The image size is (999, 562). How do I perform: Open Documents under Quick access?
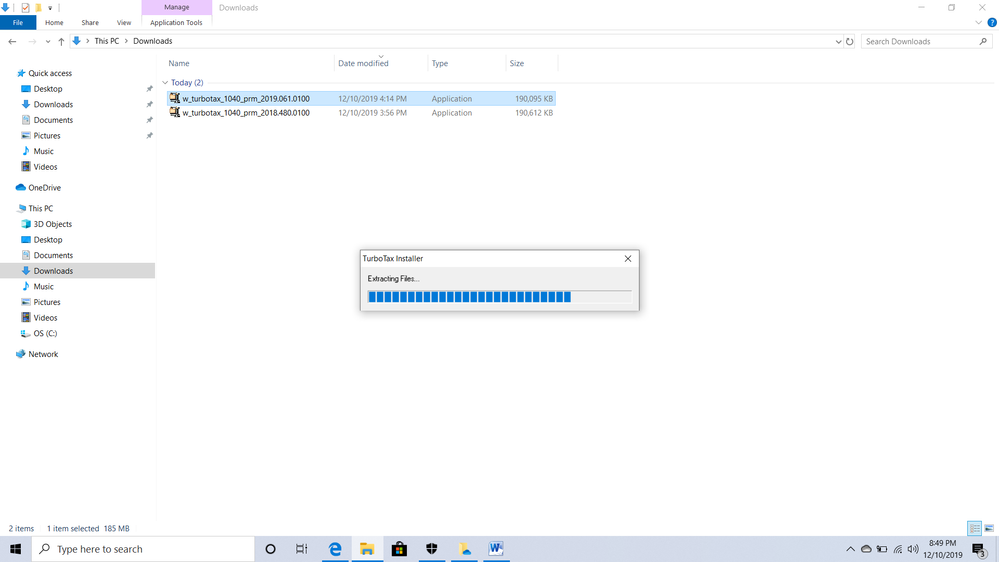[53, 120]
